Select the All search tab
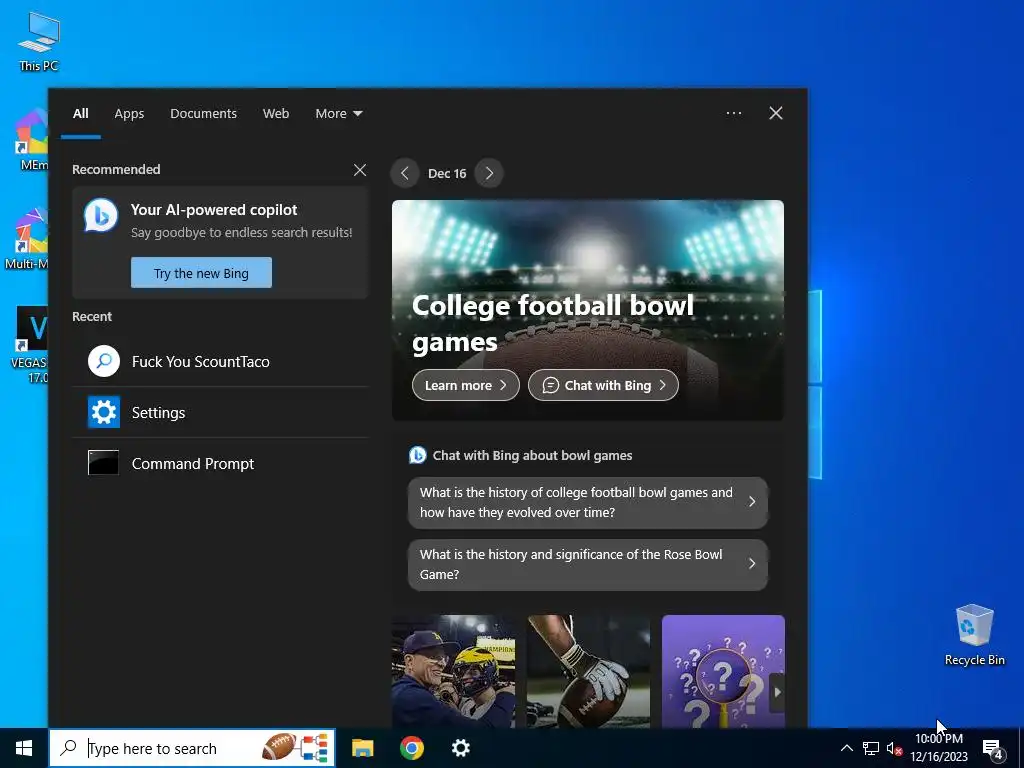The height and width of the screenshot is (768, 1024). click(x=80, y=113)
